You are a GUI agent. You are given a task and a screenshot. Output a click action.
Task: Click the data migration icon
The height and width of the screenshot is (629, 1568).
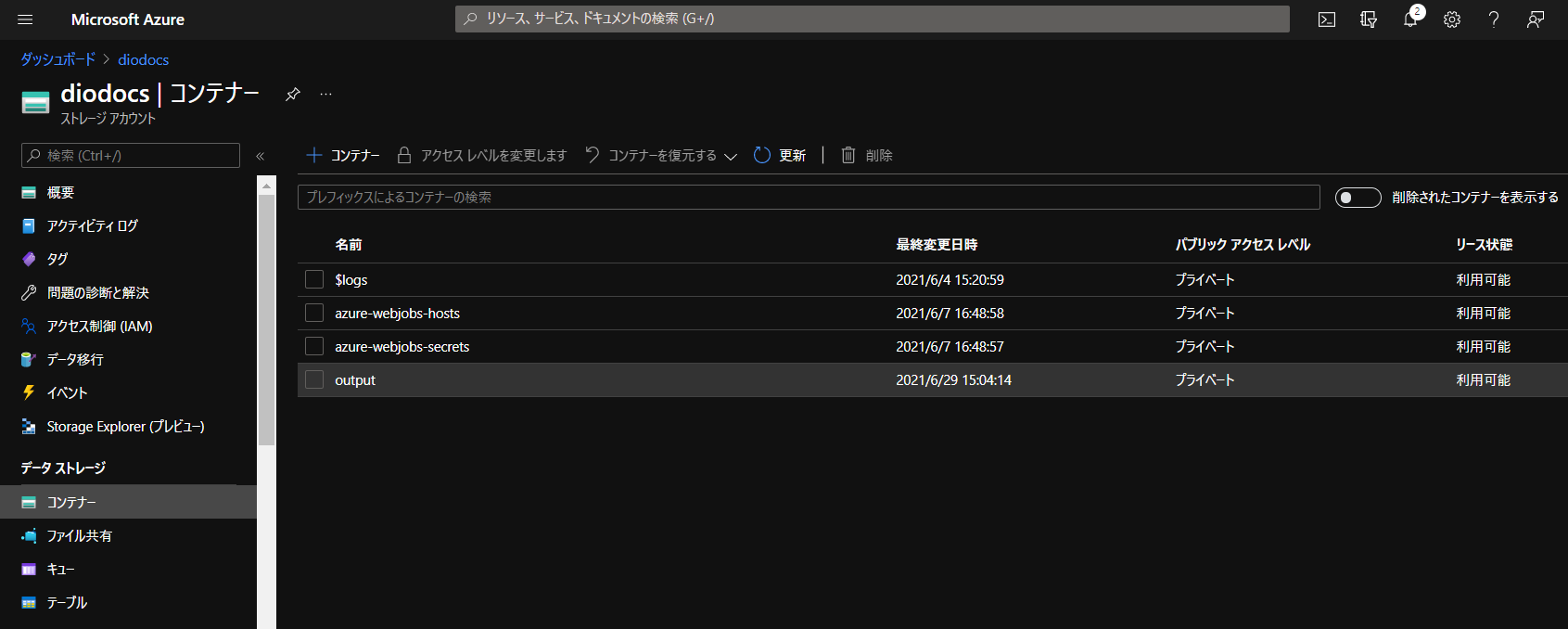pos(29,360)
